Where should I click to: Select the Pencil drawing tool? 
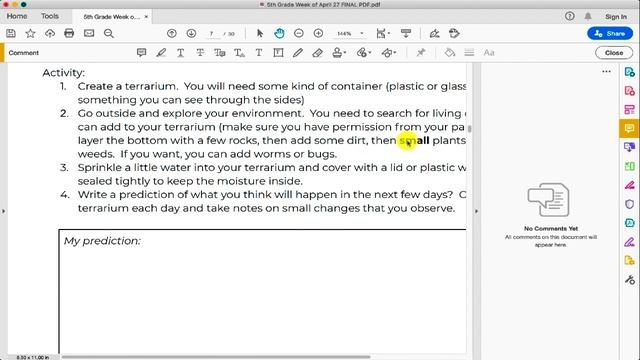coord(298,53)
